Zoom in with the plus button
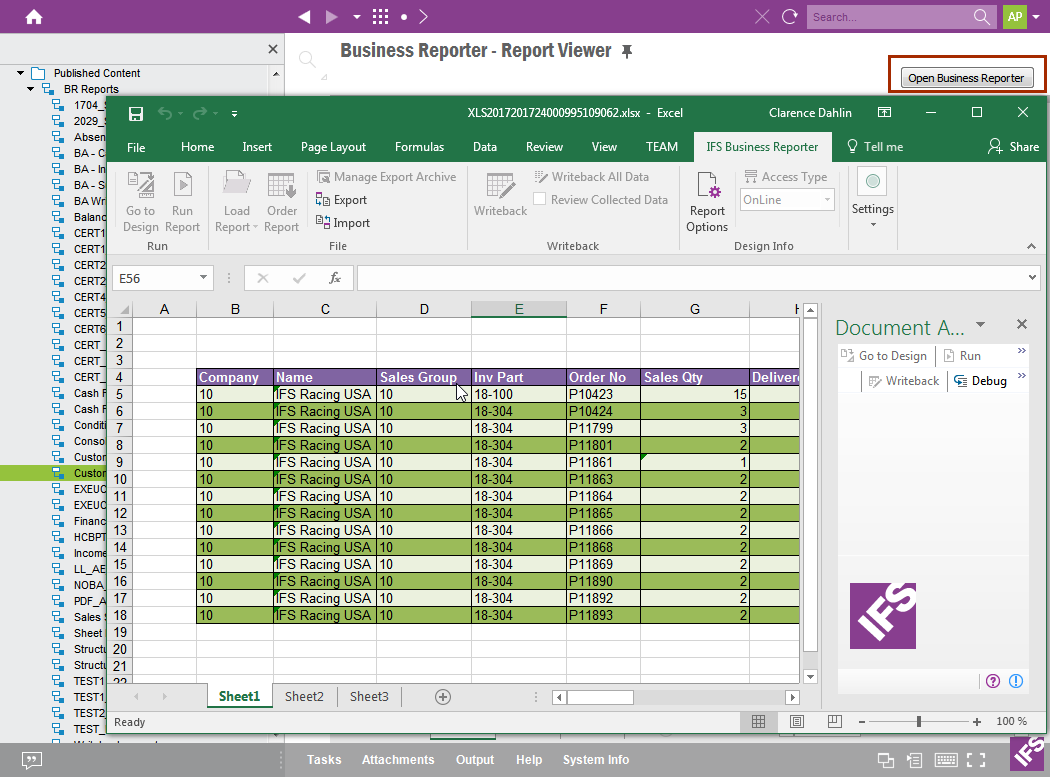 pyautogui.click(x=977, y=721)
